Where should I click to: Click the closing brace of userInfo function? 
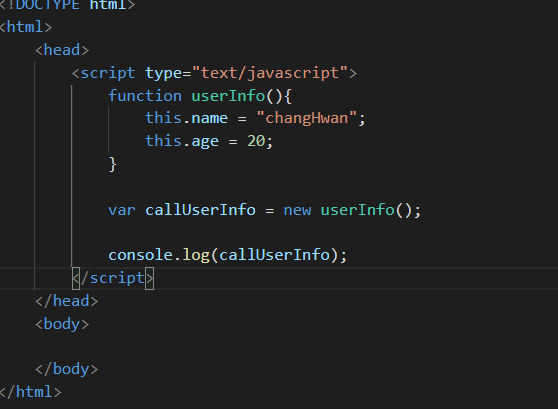[x=112, y=164]
